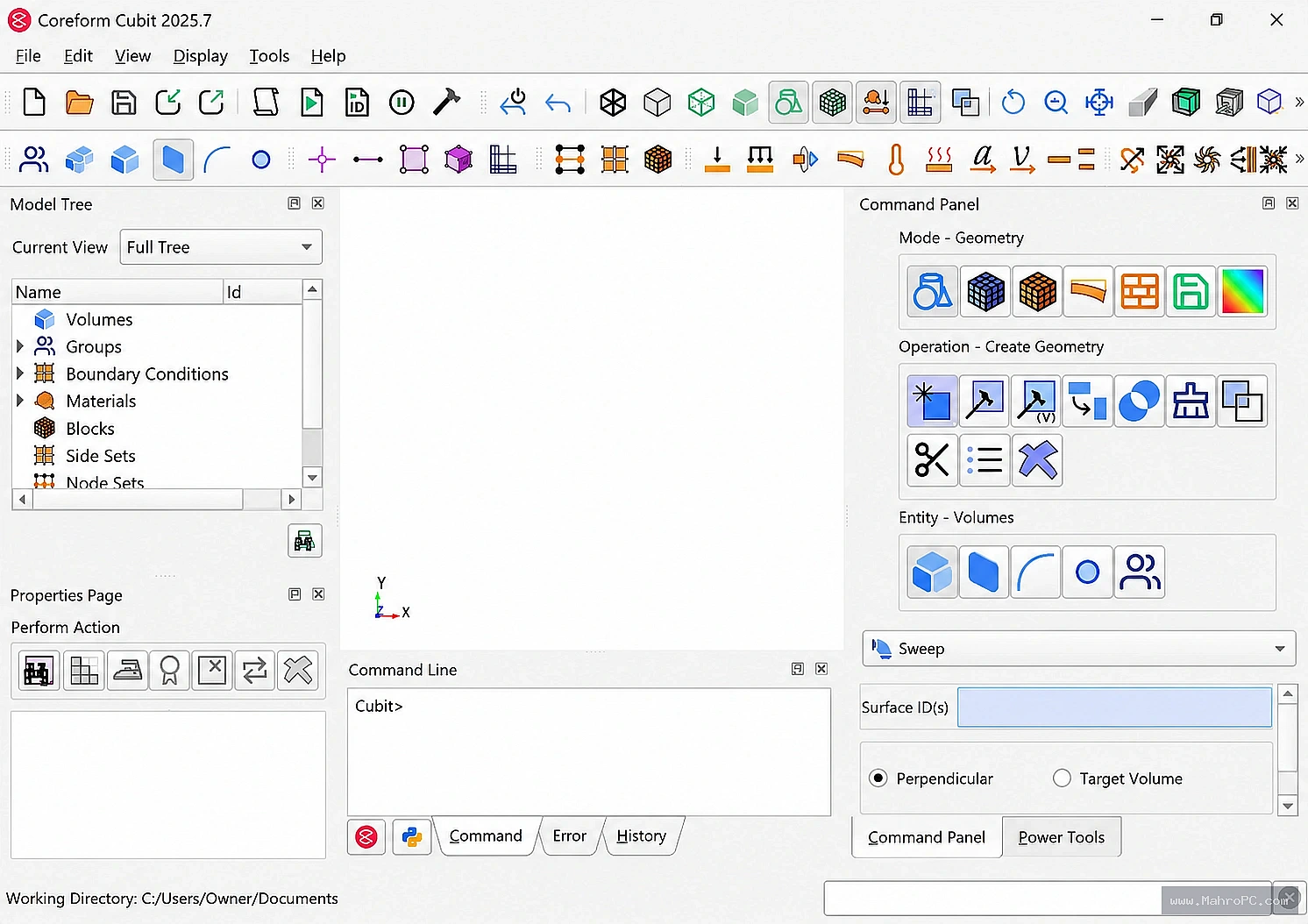Click the New file icon in toolbar
The width and height of the screenshot is (1308, 924).
click(x=34, y=103)
